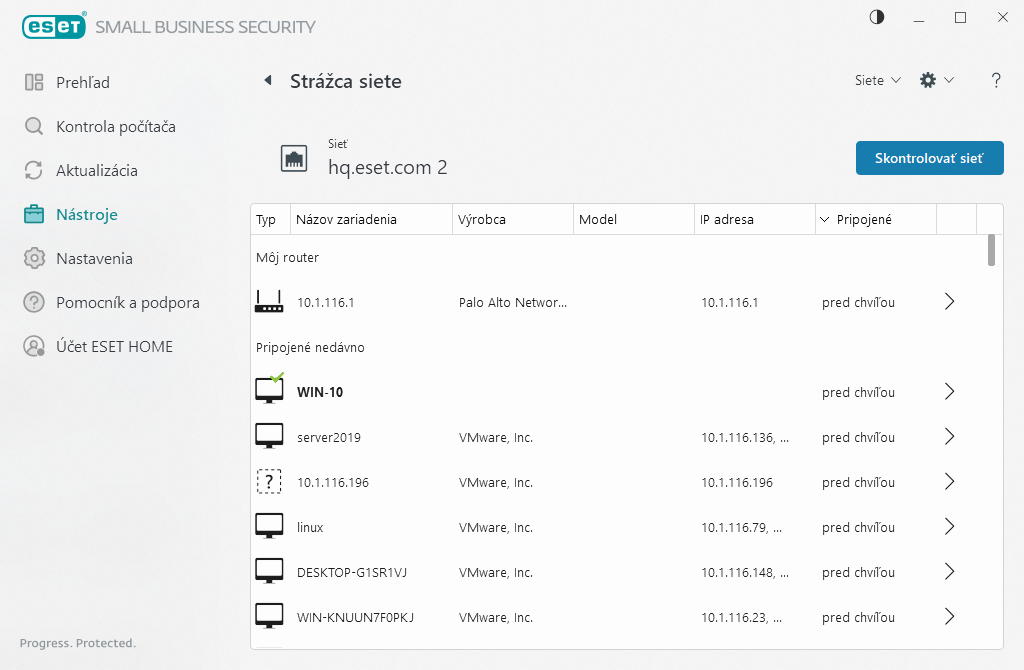Open the gear settings dropdown menu
Viewport: 1024px width, 670px height.
tap(936, 81)
